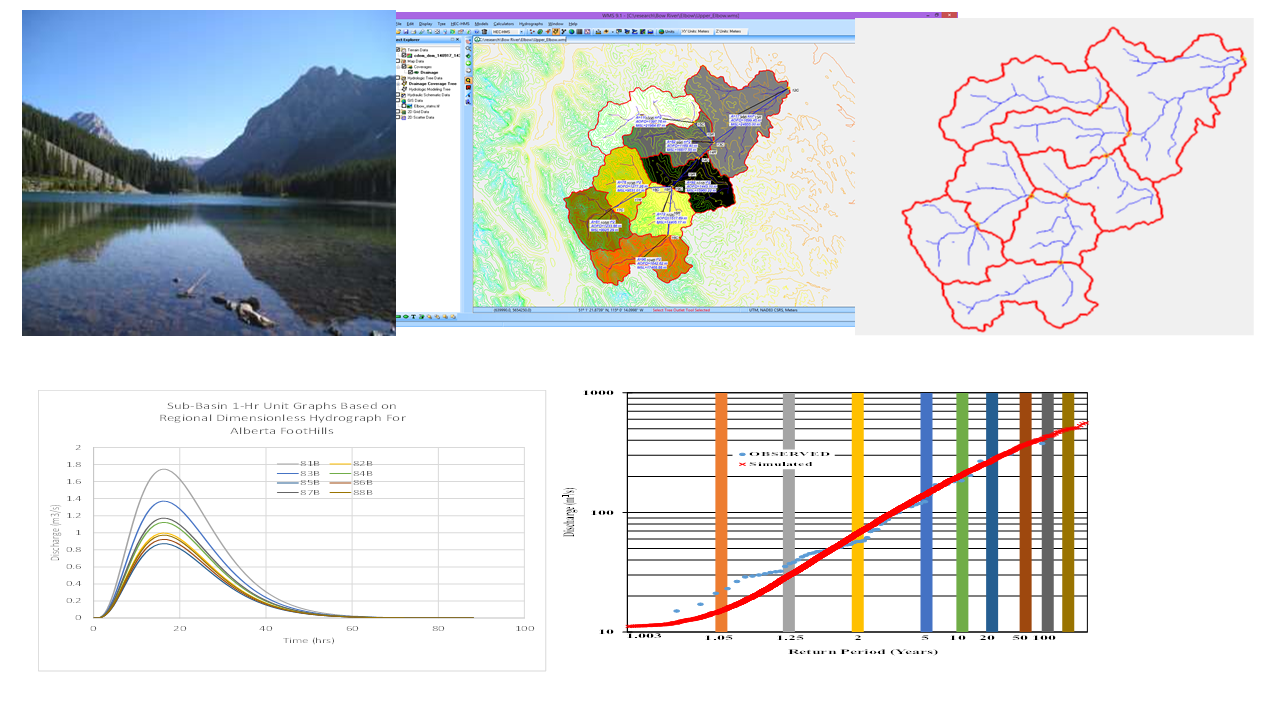Click the orange bar at return period 1.05
Viewport: 1280px width, 720px height.
click(x=721, y=510)
